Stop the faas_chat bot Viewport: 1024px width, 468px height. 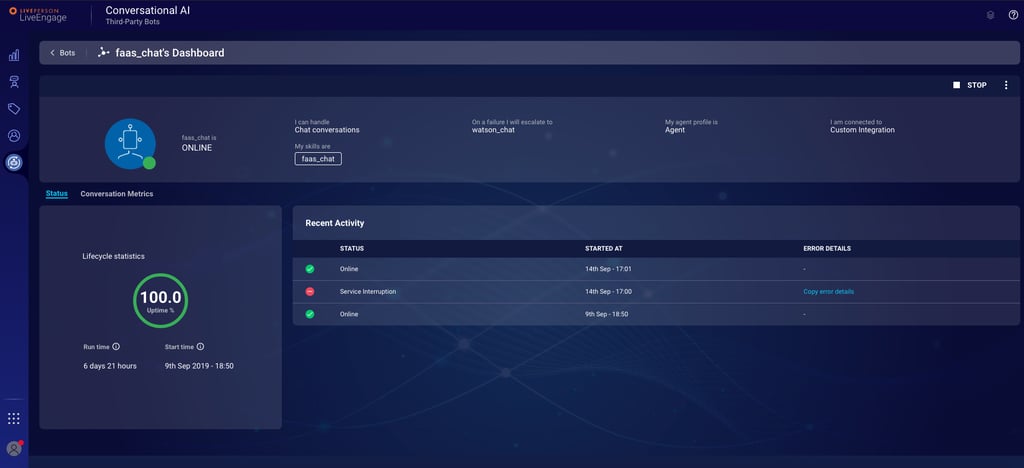click(x=970, y=86)
